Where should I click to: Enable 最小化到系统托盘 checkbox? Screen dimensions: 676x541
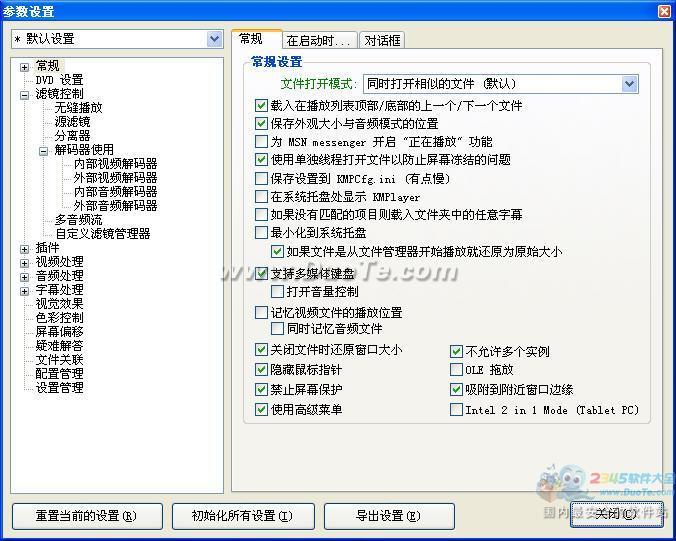(x=261, y=233)
